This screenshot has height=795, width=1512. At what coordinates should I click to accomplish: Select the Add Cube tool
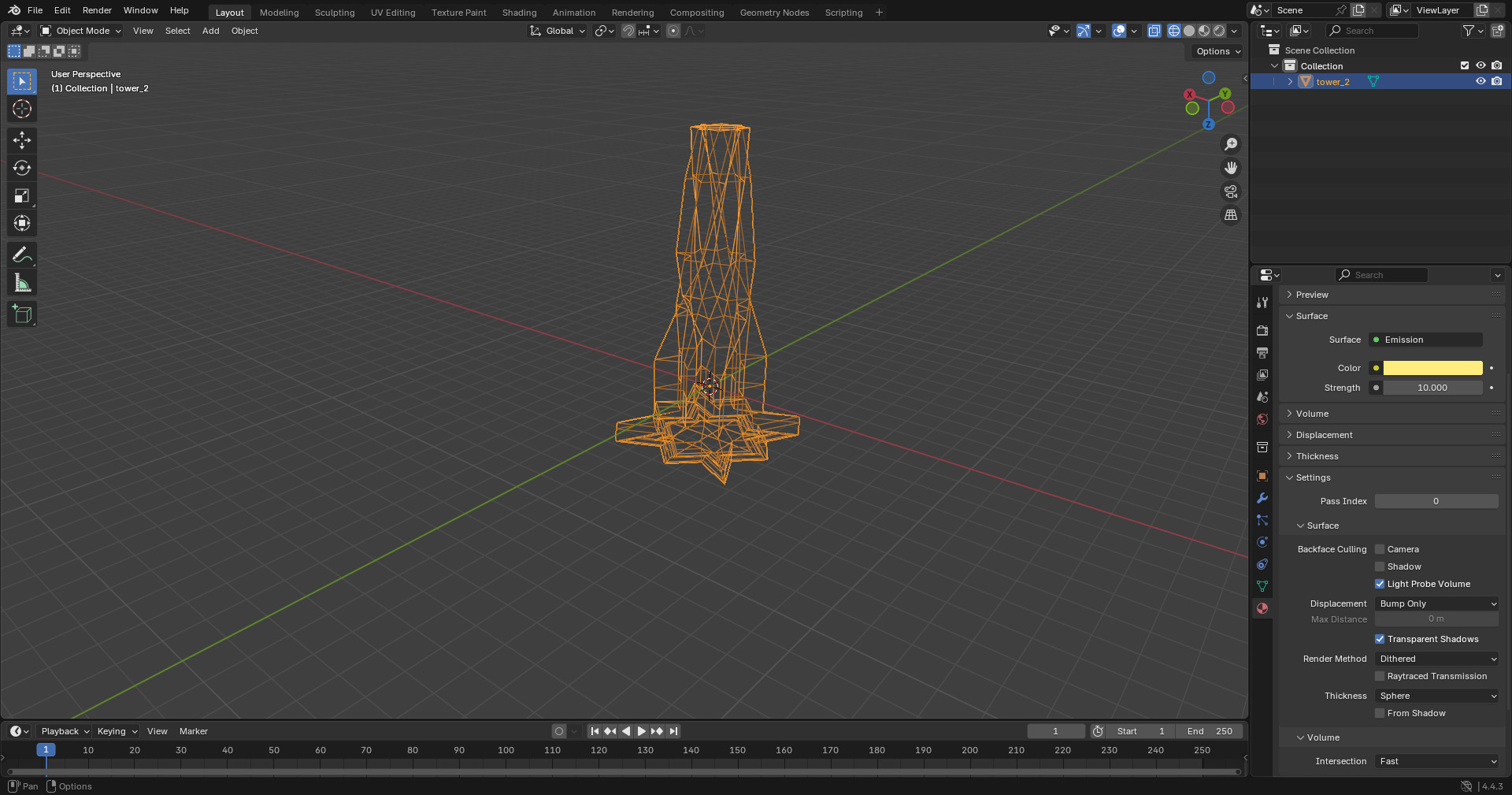pyautogui.click(x=22, y=314)
